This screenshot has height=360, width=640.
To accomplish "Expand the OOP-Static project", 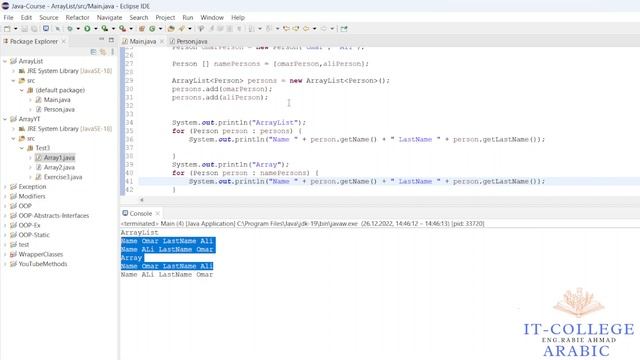I will tap(5, 235).
